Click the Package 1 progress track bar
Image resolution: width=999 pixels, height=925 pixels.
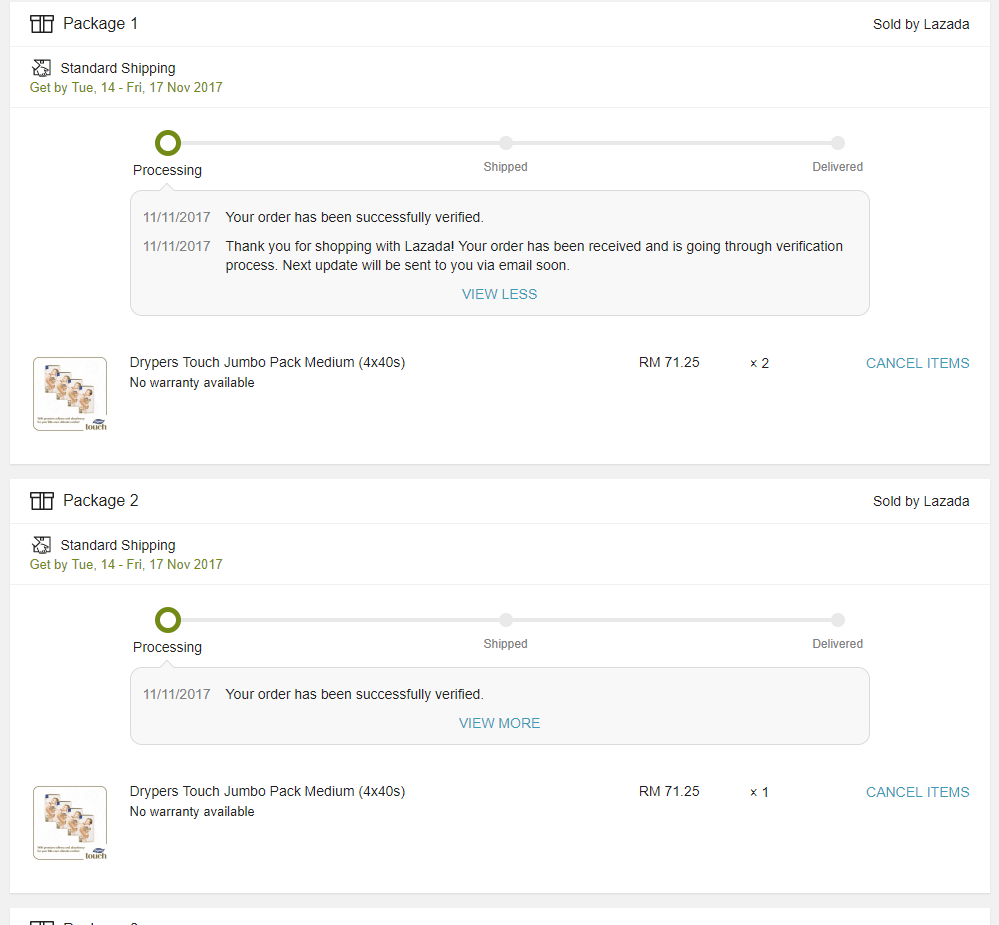(x=340, y=143)
